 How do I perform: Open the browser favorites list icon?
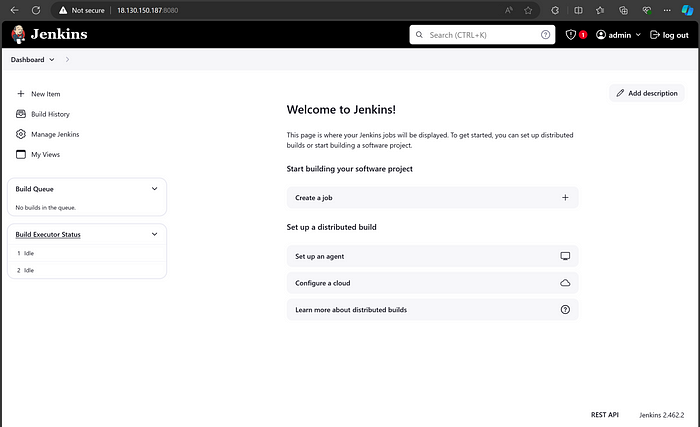600,10
